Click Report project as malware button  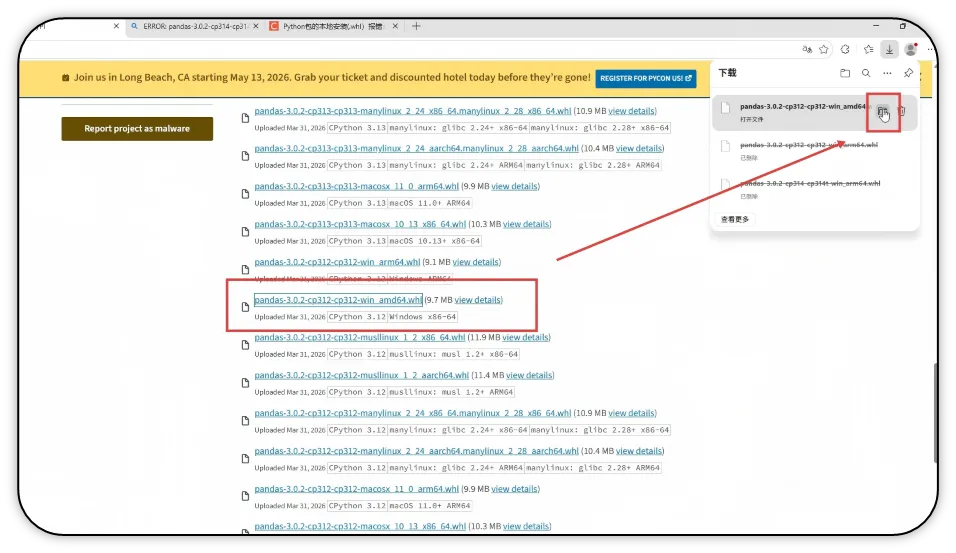pos(137,129)
